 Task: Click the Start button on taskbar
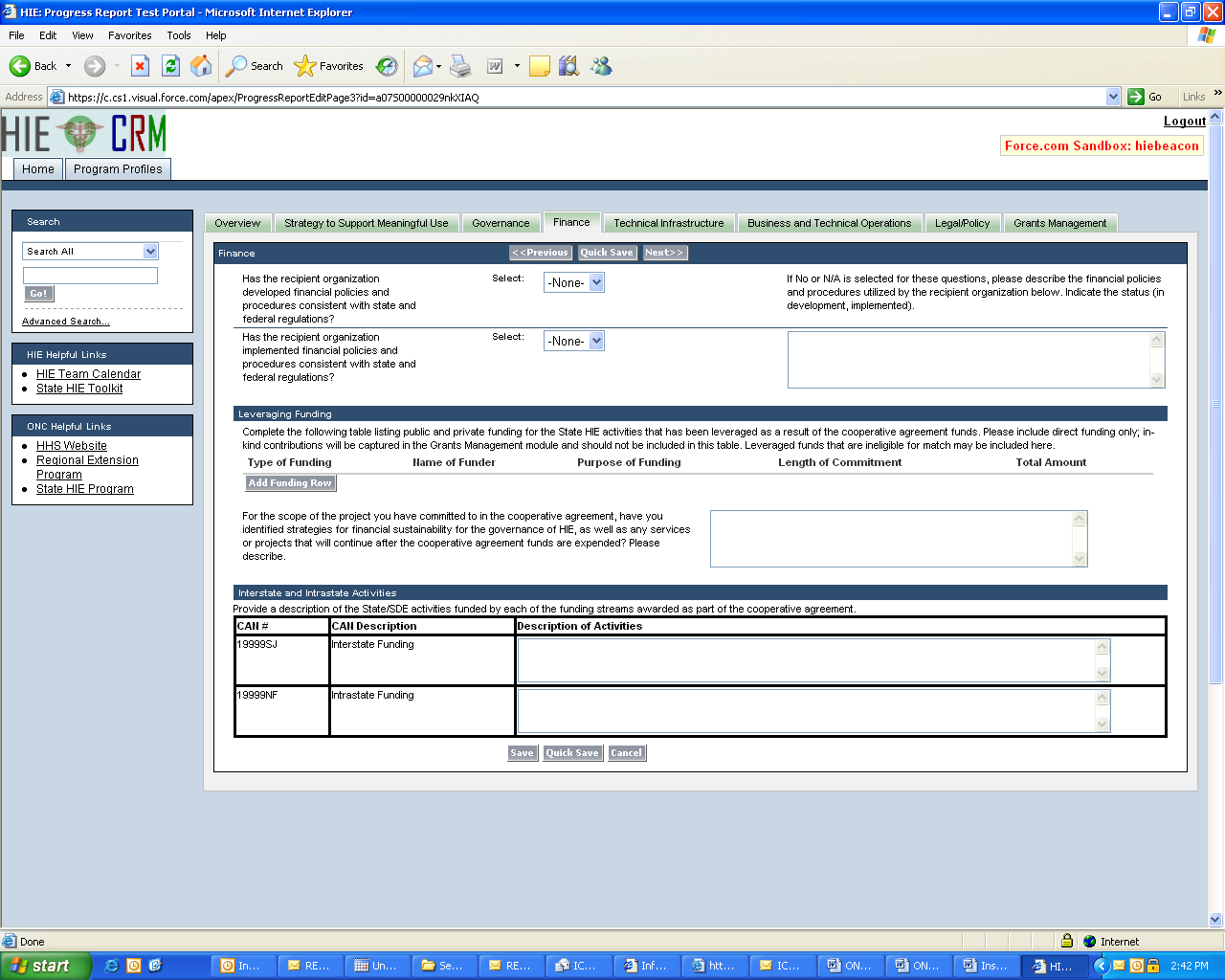45,966
